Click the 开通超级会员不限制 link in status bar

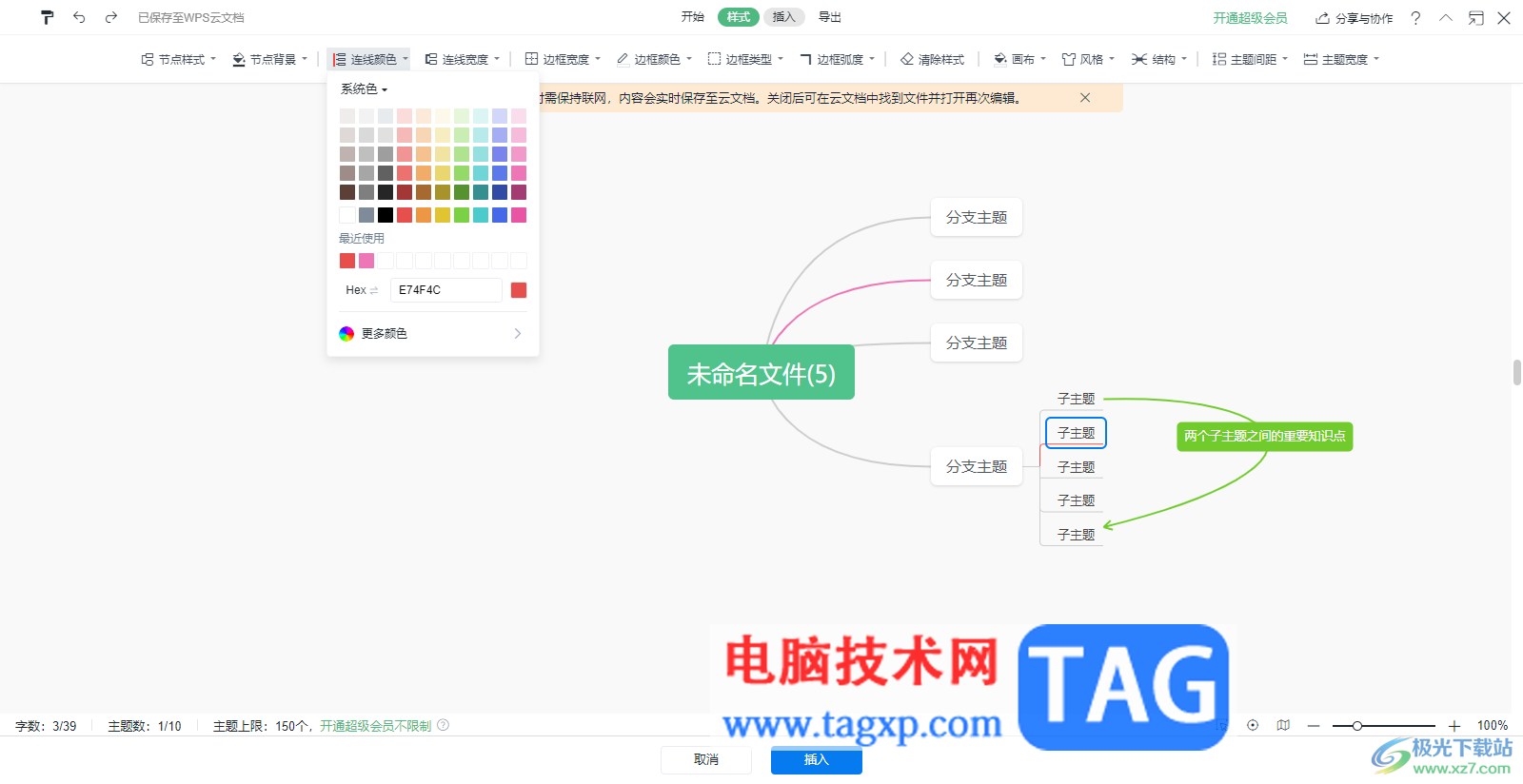click(376, 726)
